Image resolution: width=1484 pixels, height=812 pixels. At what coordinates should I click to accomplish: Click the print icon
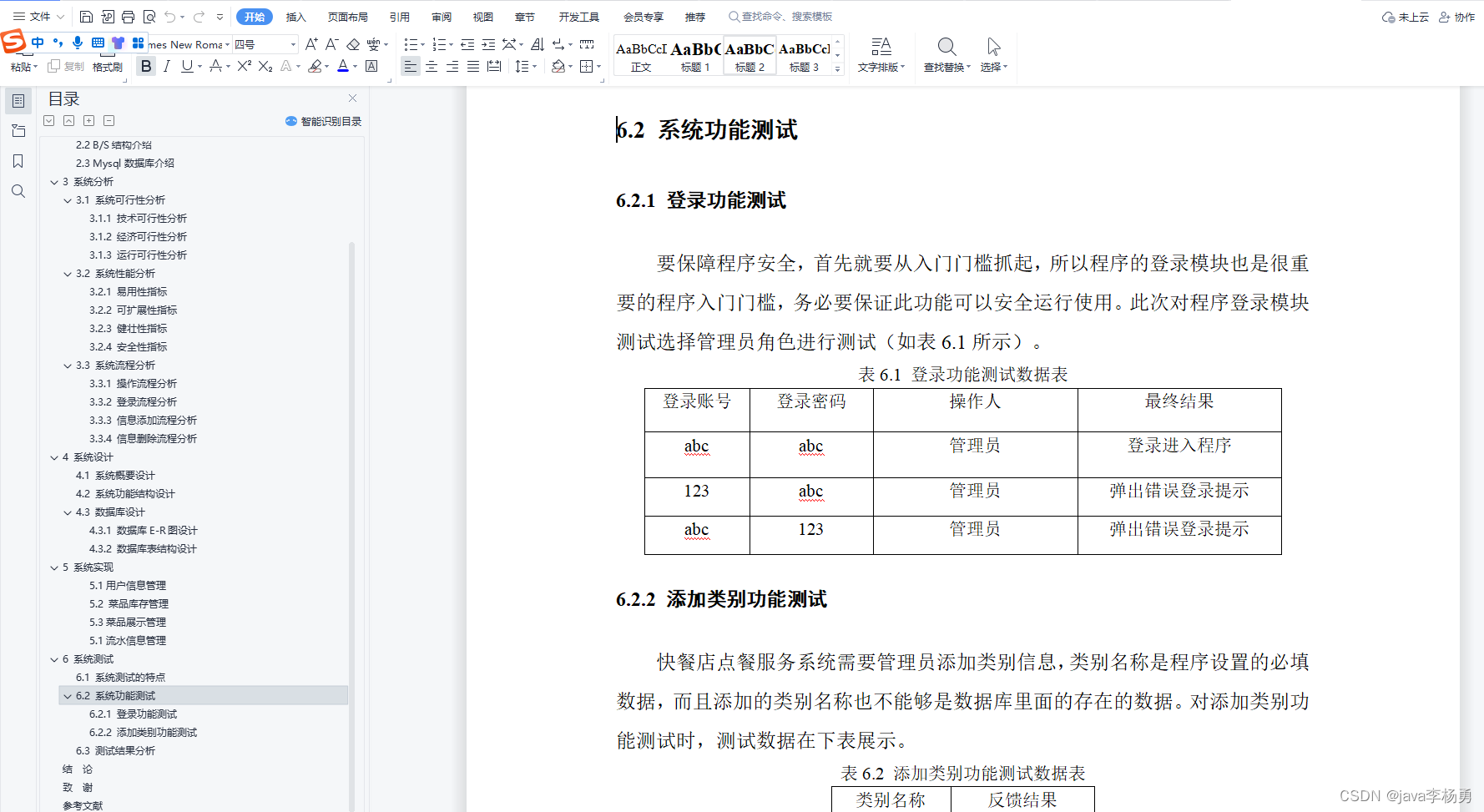coord(128,17)
